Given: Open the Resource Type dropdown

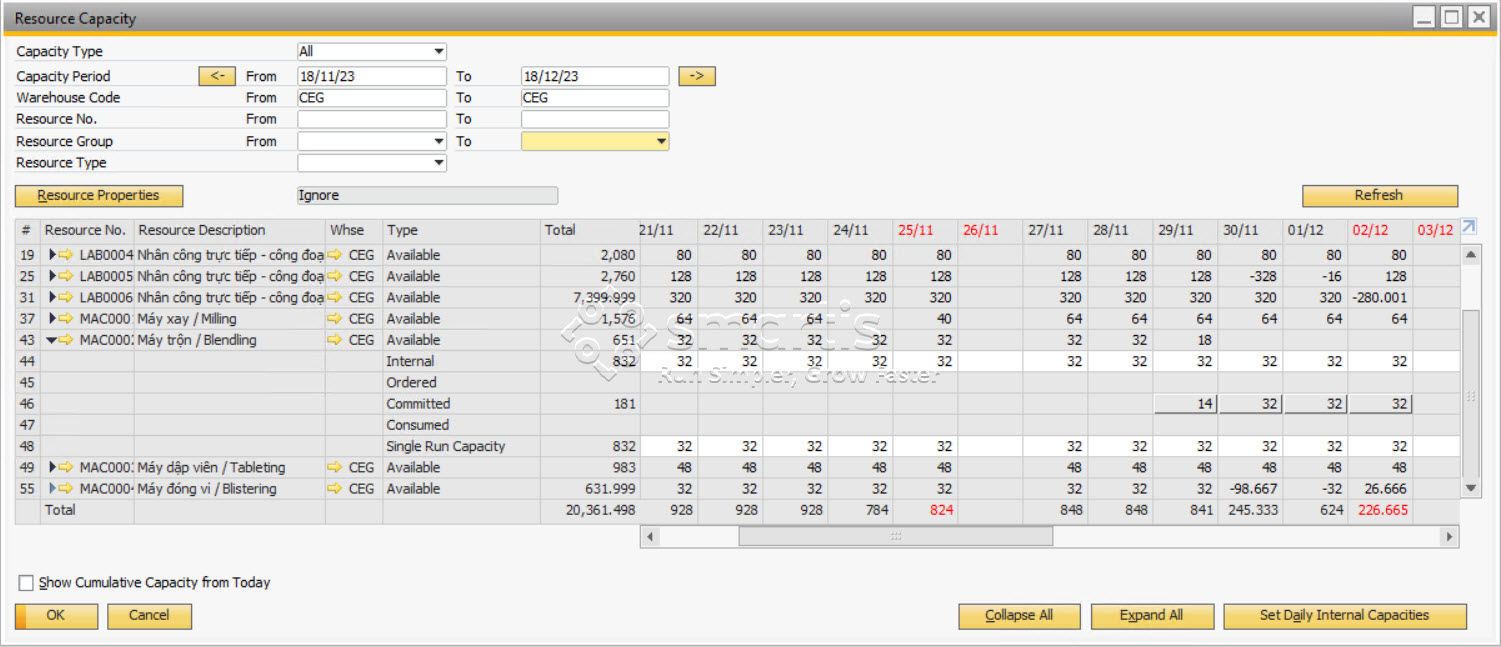Looking at the screenshot, I should point(438,163).
